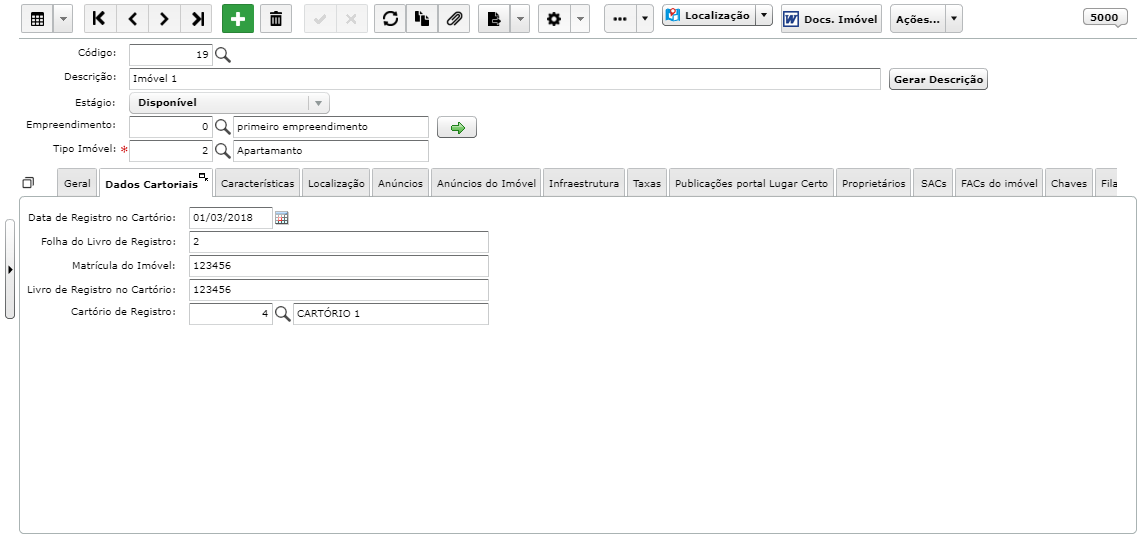1141x539 pixels.
Task: Open the FACs do imóvel tab
Action: (x=999, y=183)
